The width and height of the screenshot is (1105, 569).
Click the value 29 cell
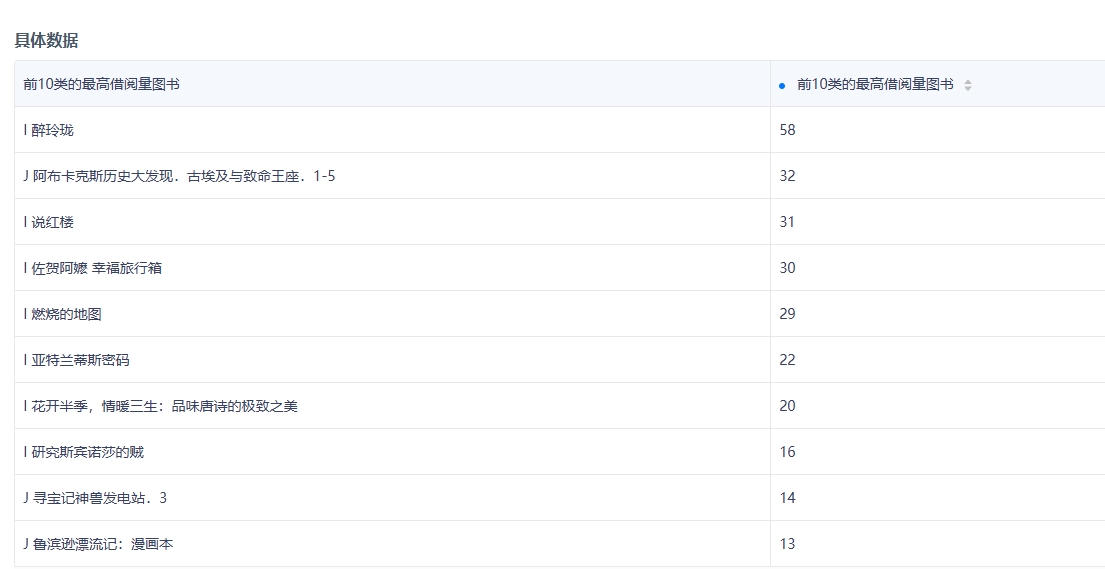(937, 314)
